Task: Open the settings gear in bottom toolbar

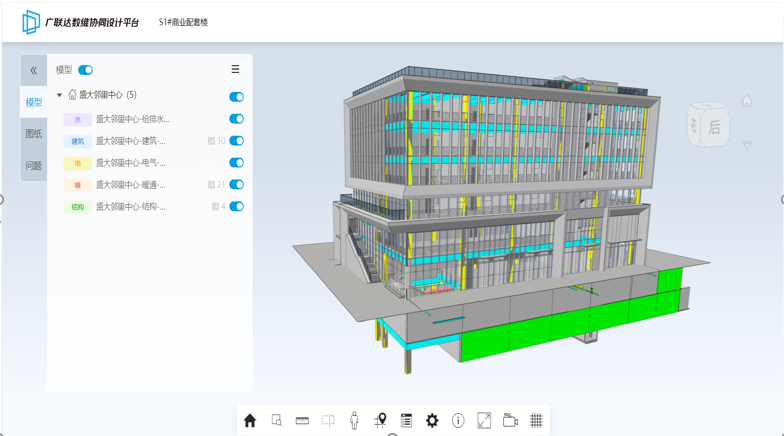Action: [x=432, y=421]
